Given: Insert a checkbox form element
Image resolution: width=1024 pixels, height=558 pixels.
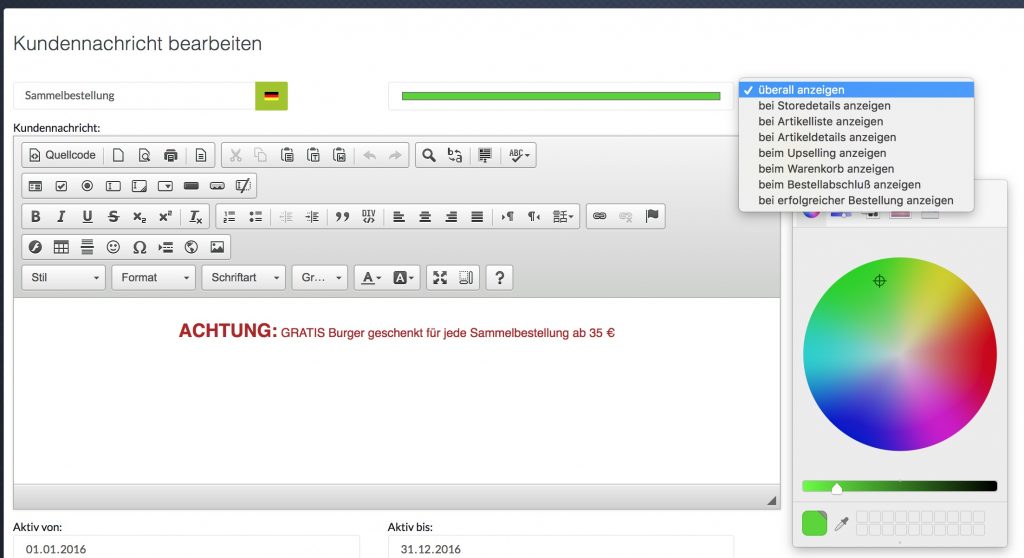Looking at the screenshot, I should tap(61, 186).
